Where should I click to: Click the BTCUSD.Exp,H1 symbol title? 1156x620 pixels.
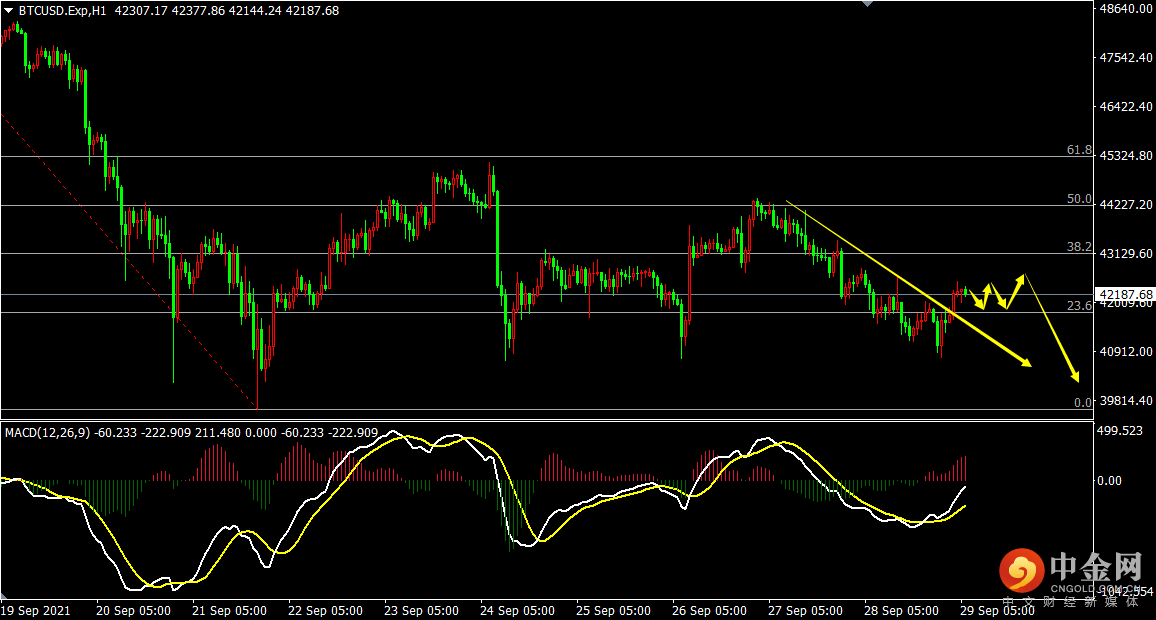[62, 10]
